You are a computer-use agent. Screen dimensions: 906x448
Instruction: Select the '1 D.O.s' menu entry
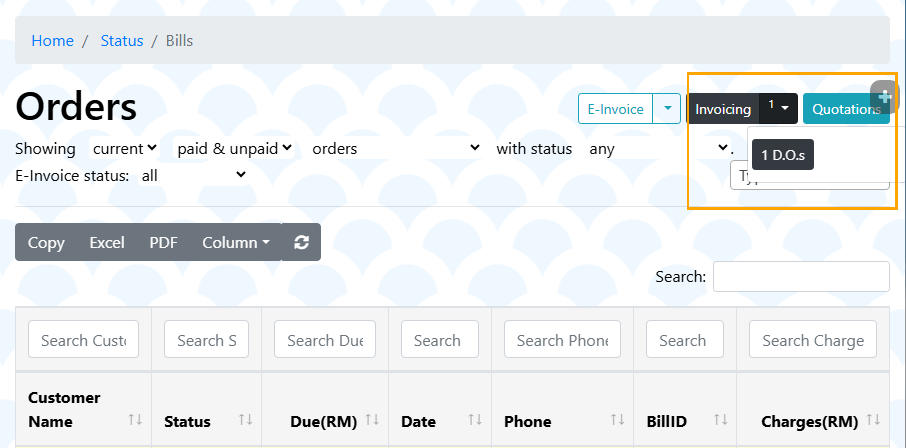pos(783,155)
